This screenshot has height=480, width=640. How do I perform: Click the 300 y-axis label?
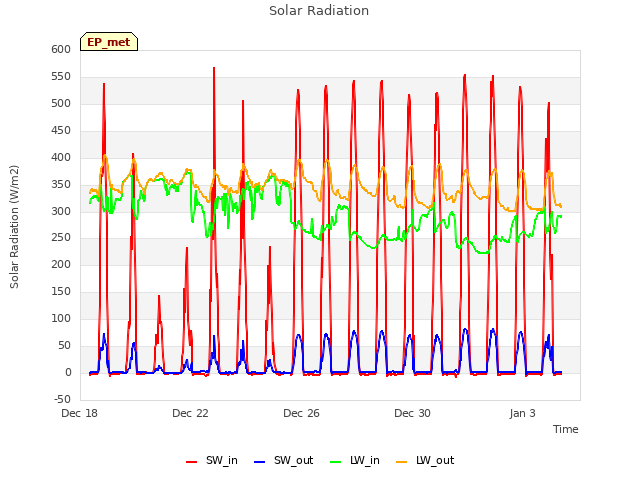[61, 211]
